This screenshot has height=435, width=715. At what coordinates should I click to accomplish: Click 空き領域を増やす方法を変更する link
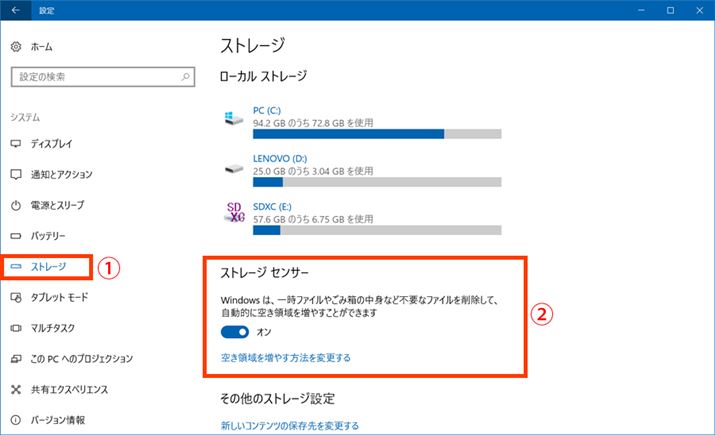pos(285,357)
